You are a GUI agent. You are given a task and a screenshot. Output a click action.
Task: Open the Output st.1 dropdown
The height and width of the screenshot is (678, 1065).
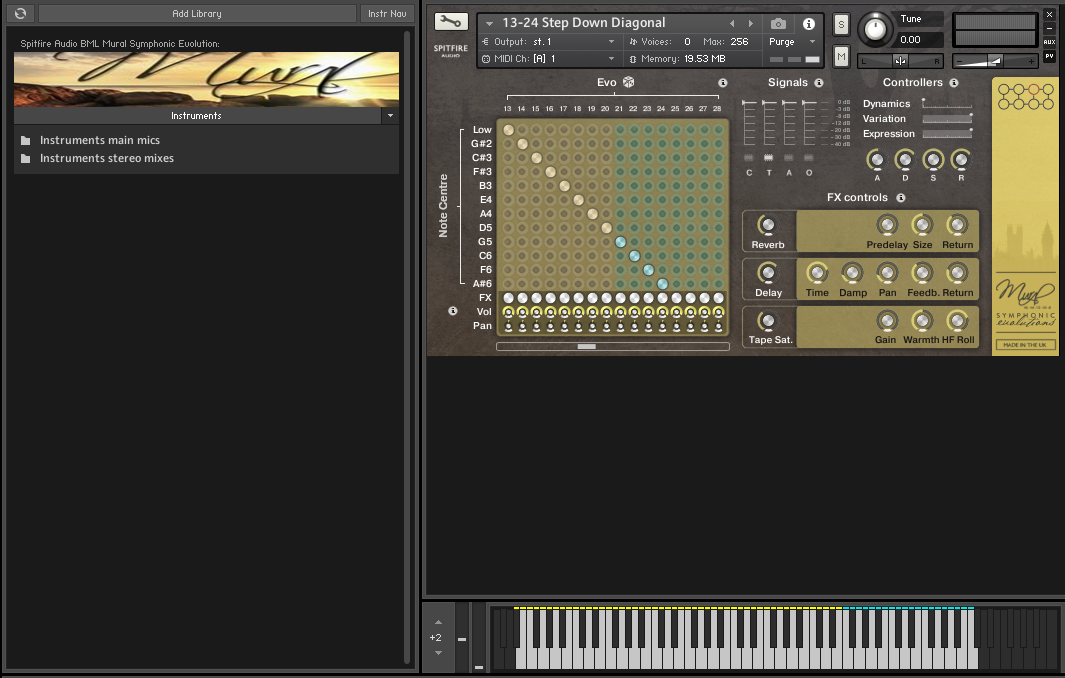coord(547,42)
